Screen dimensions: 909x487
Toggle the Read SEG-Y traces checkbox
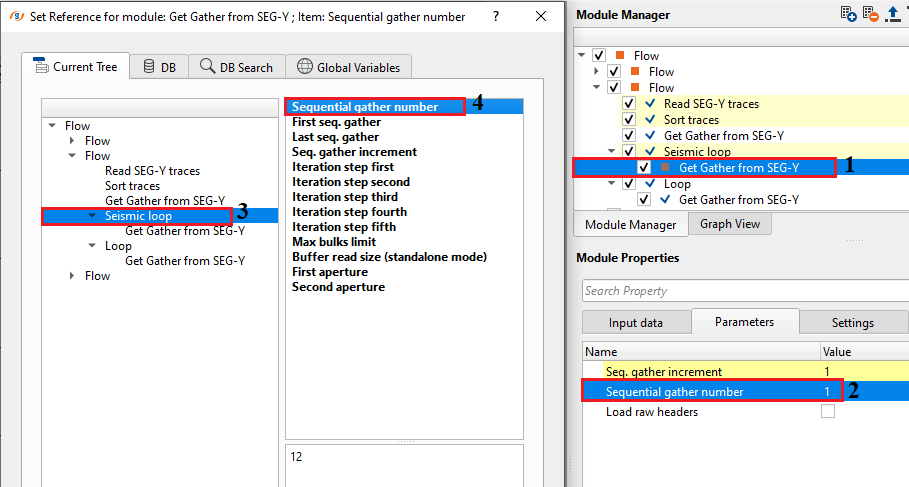[629, 104]
